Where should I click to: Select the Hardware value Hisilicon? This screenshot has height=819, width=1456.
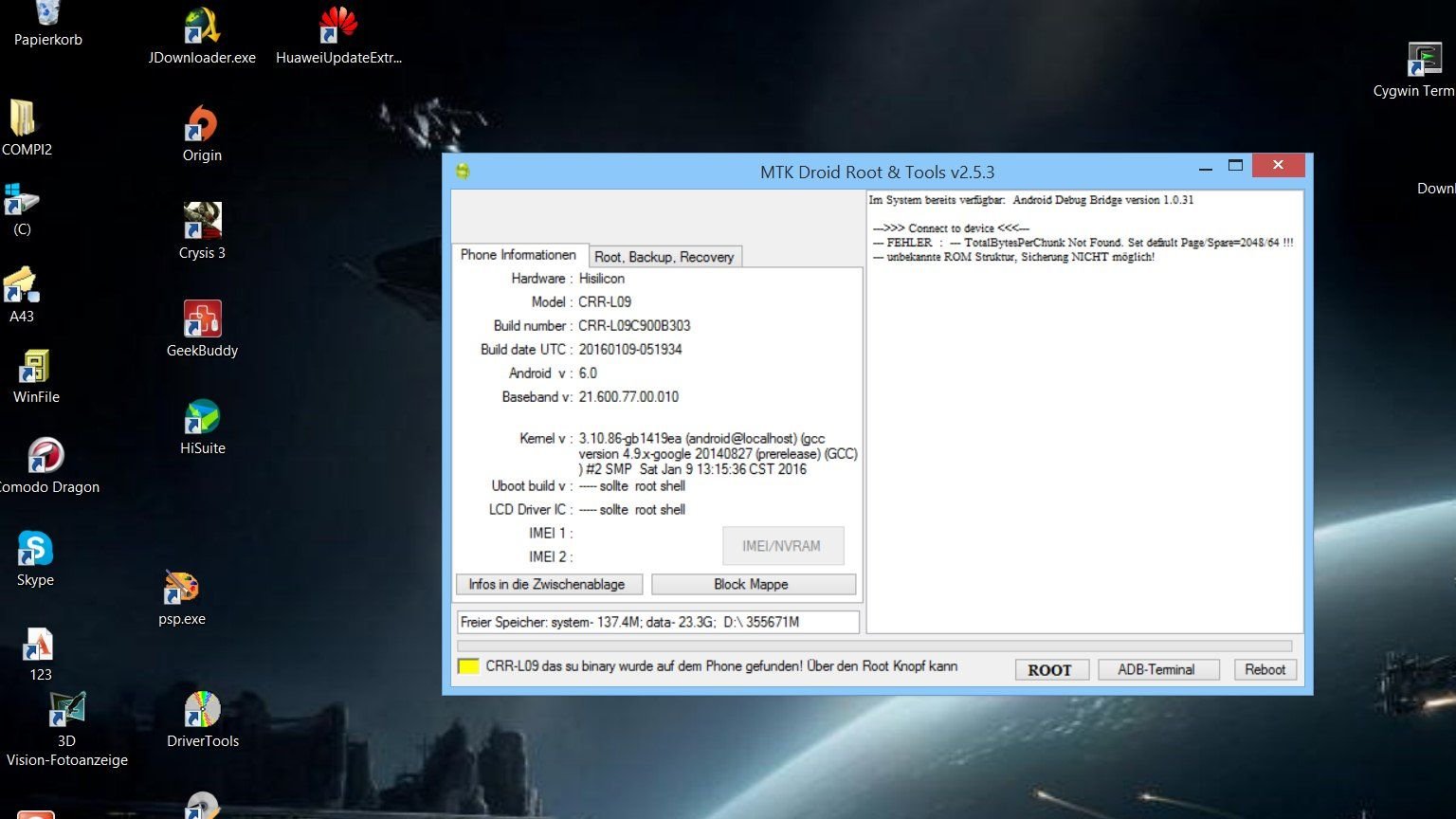(602, 278)
